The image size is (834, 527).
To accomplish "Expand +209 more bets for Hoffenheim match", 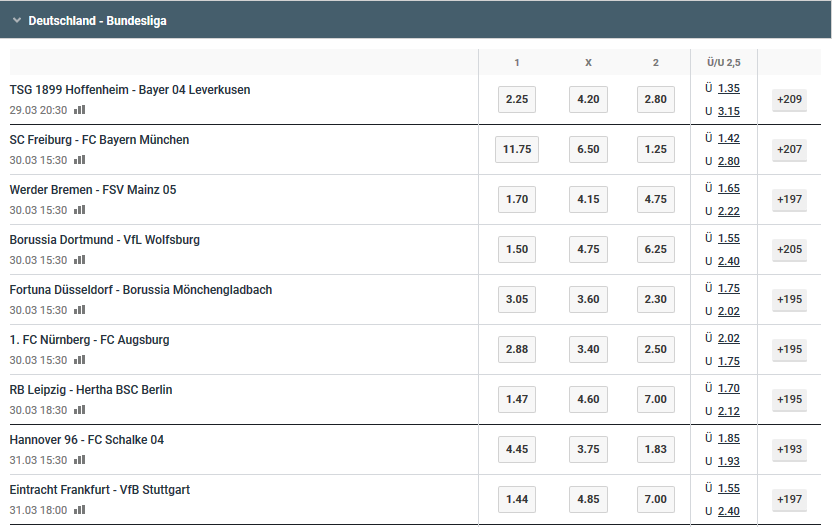I will point(789,99).
